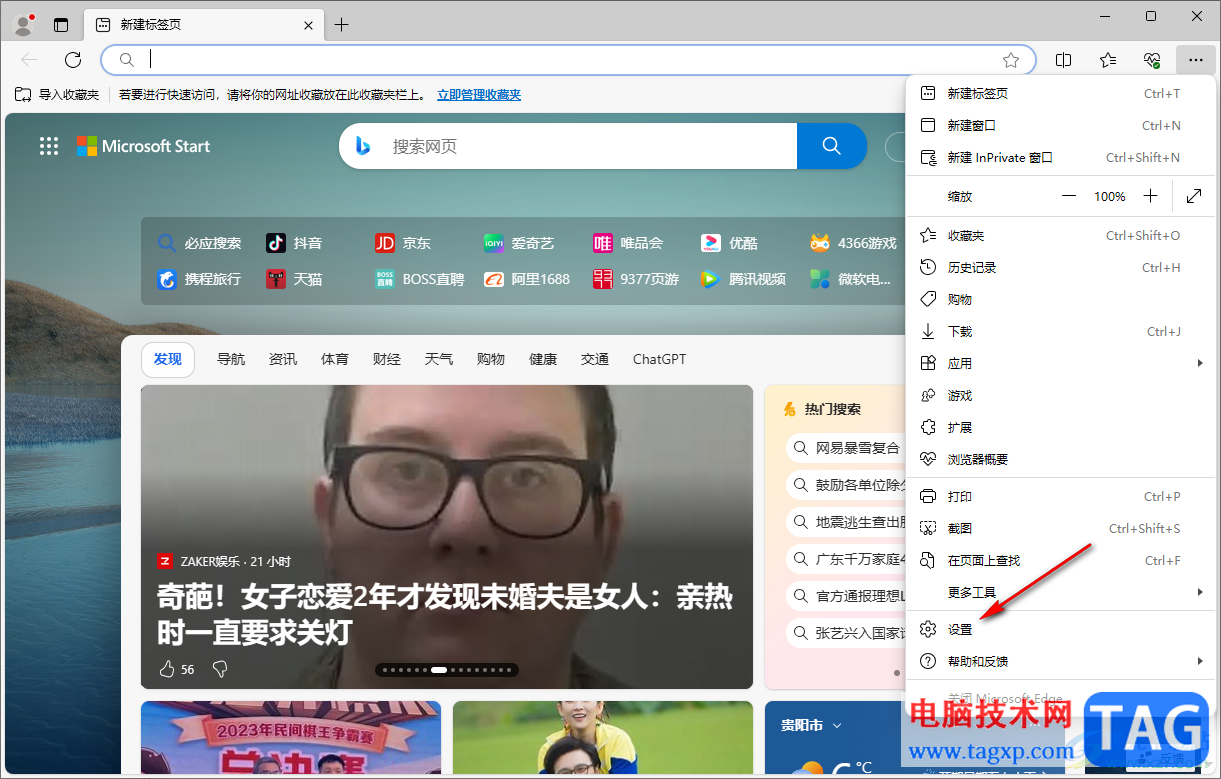
Task: Open Browser essentials heart-pulse icon
Action: [1151, 60]
